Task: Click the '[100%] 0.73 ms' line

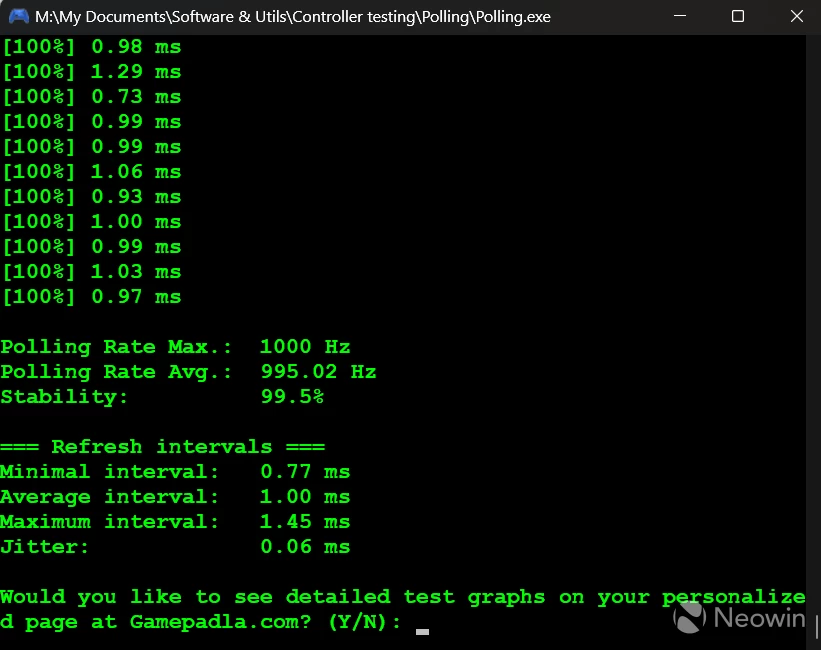Action: pyautogui.click(x=92, y=97)
